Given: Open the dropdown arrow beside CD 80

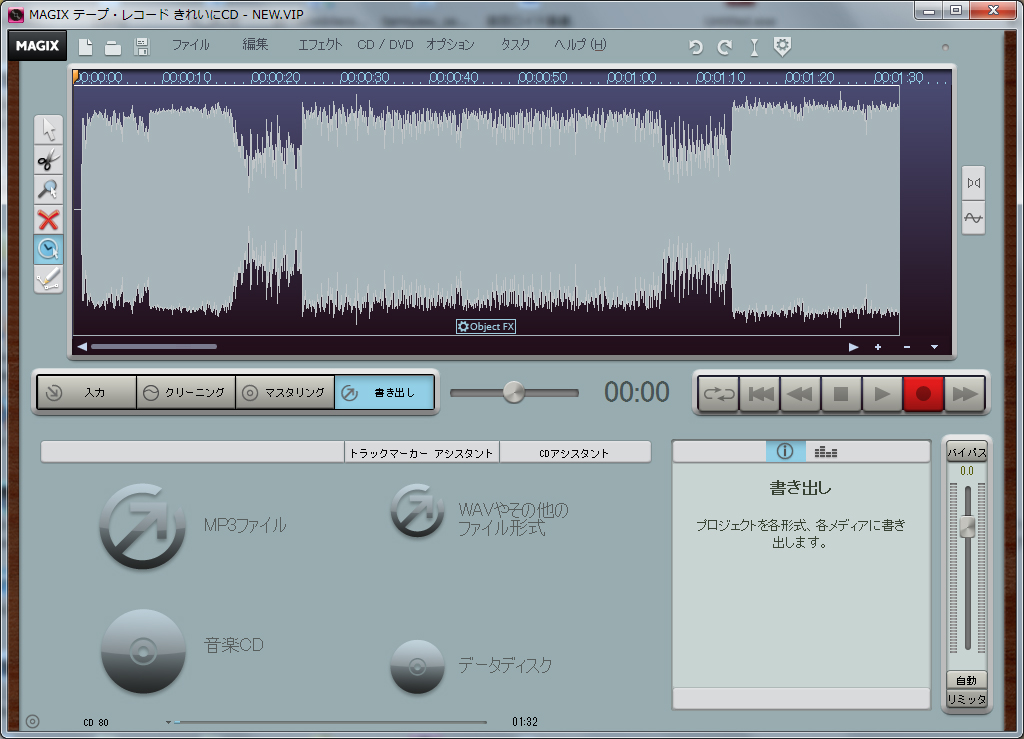Looking at the screenshot, I should pos(168,722).
